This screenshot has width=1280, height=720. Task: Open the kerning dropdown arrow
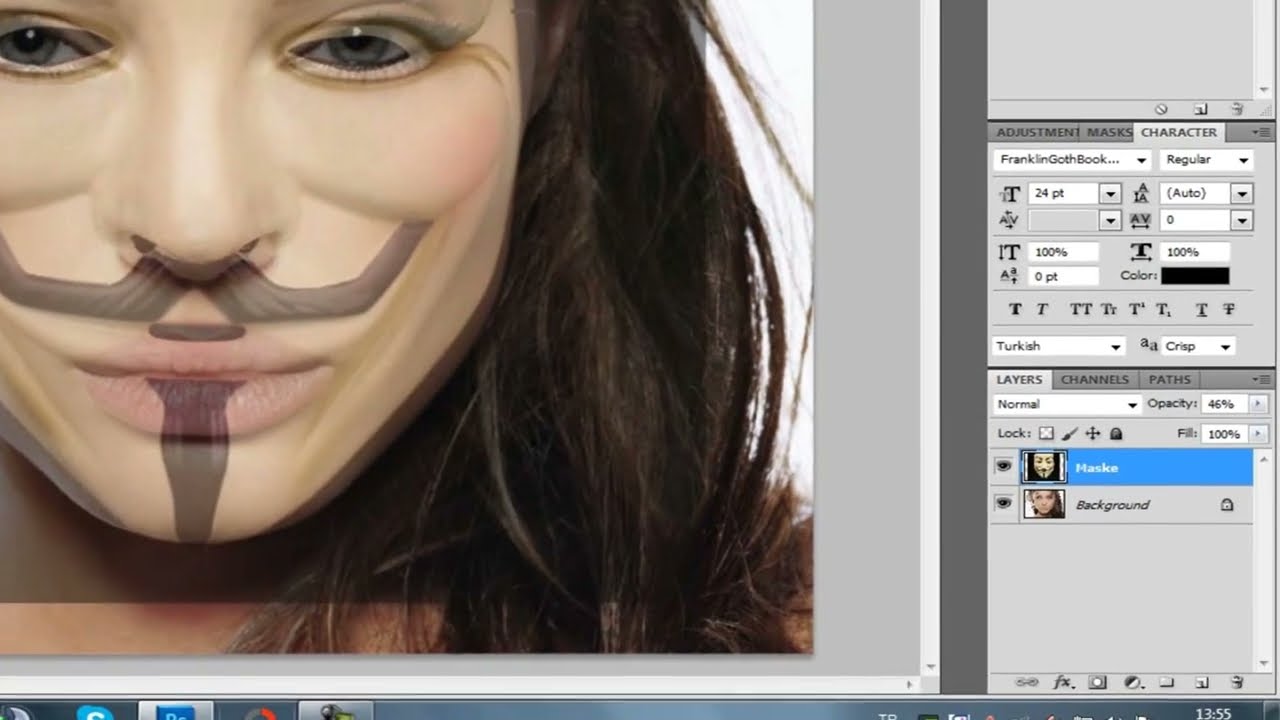pos(1110,220)
